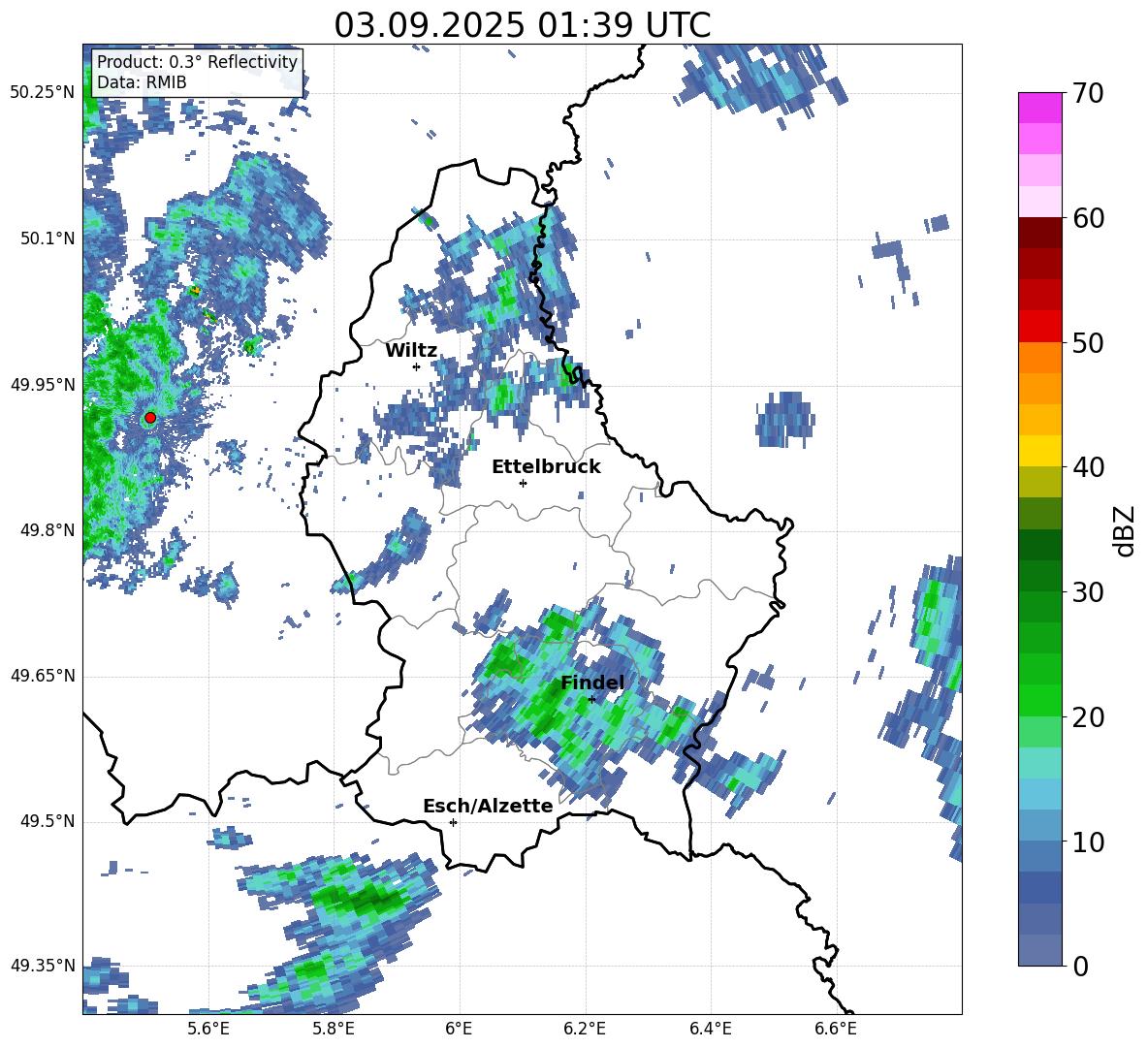Screen dimensions: 1148x1048
Task: Click the 49.95°N latitude tick label
Action: point(43,385)
